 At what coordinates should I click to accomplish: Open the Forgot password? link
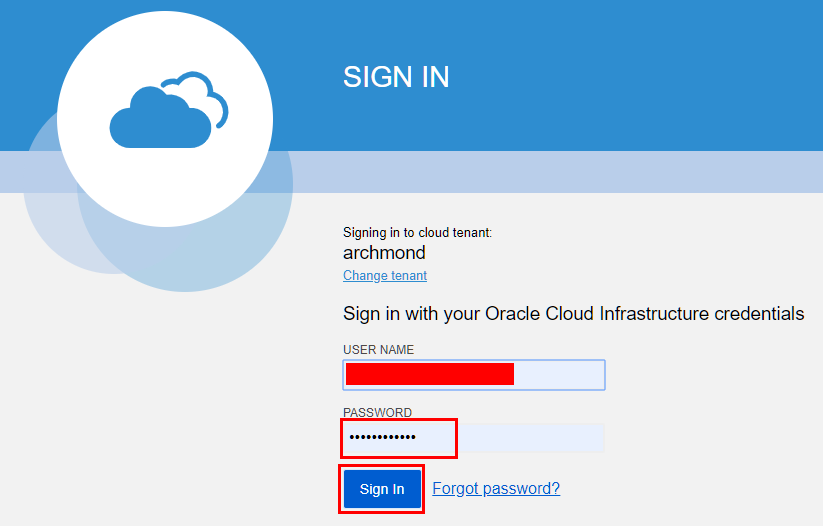coord(496,488)
